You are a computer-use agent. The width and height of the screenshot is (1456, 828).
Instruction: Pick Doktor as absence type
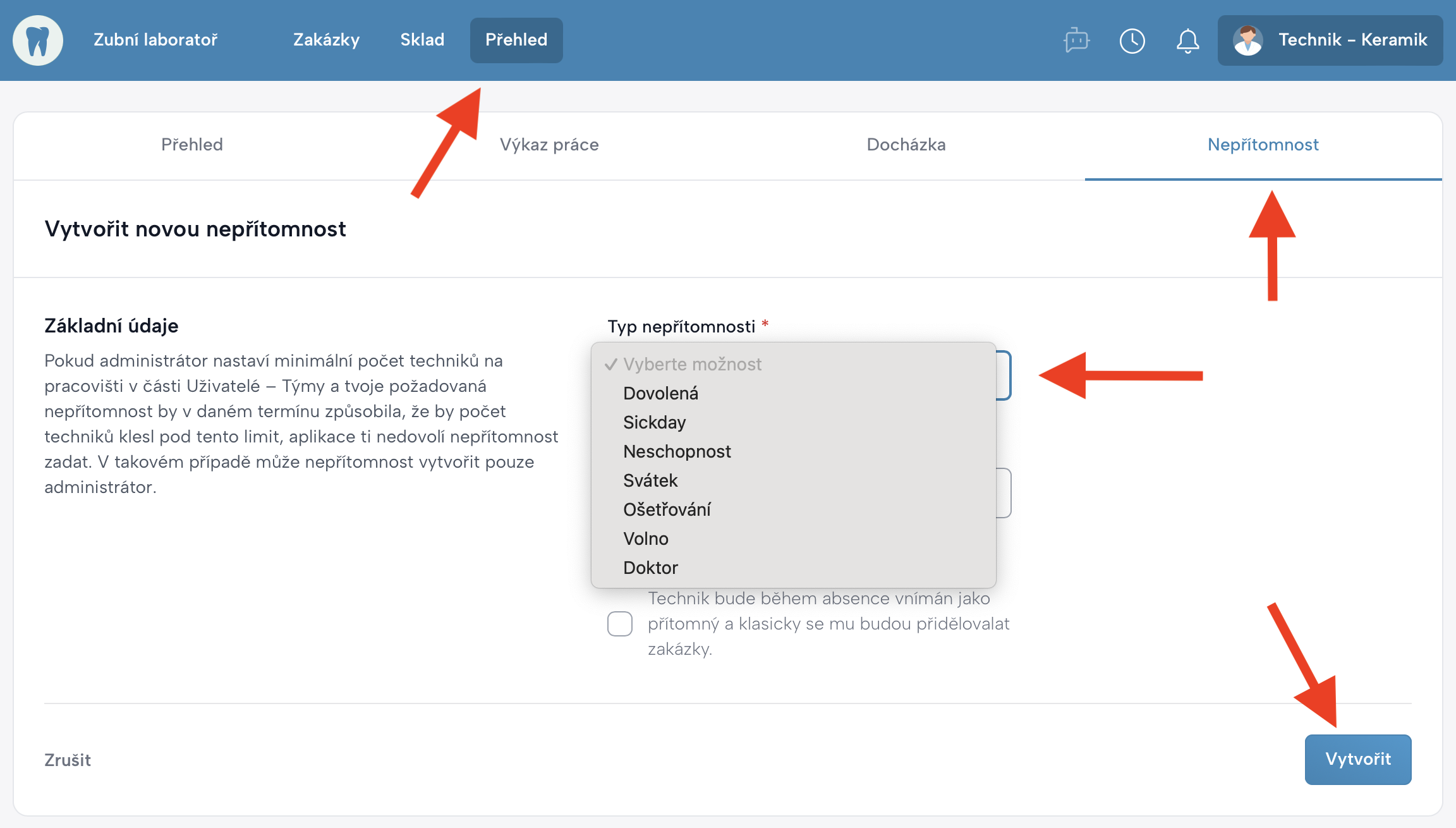(x=650, y=568)
